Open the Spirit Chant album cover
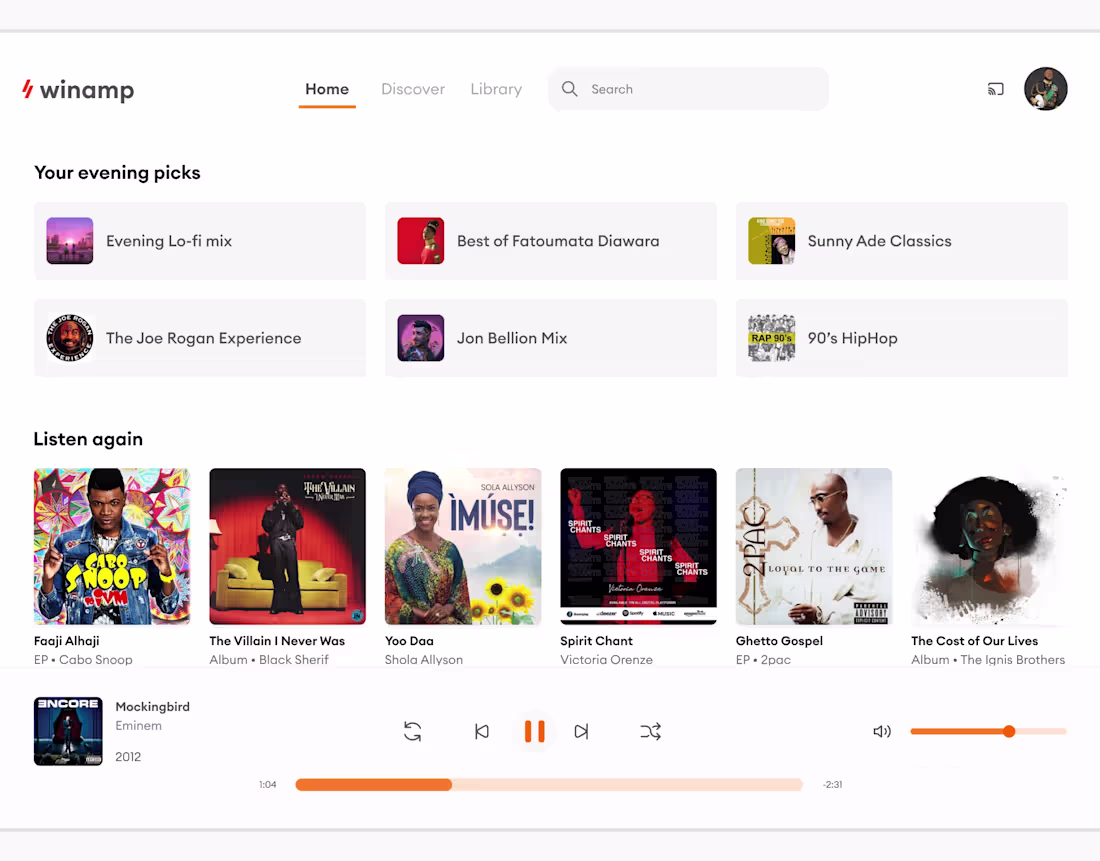 (638, 546)
